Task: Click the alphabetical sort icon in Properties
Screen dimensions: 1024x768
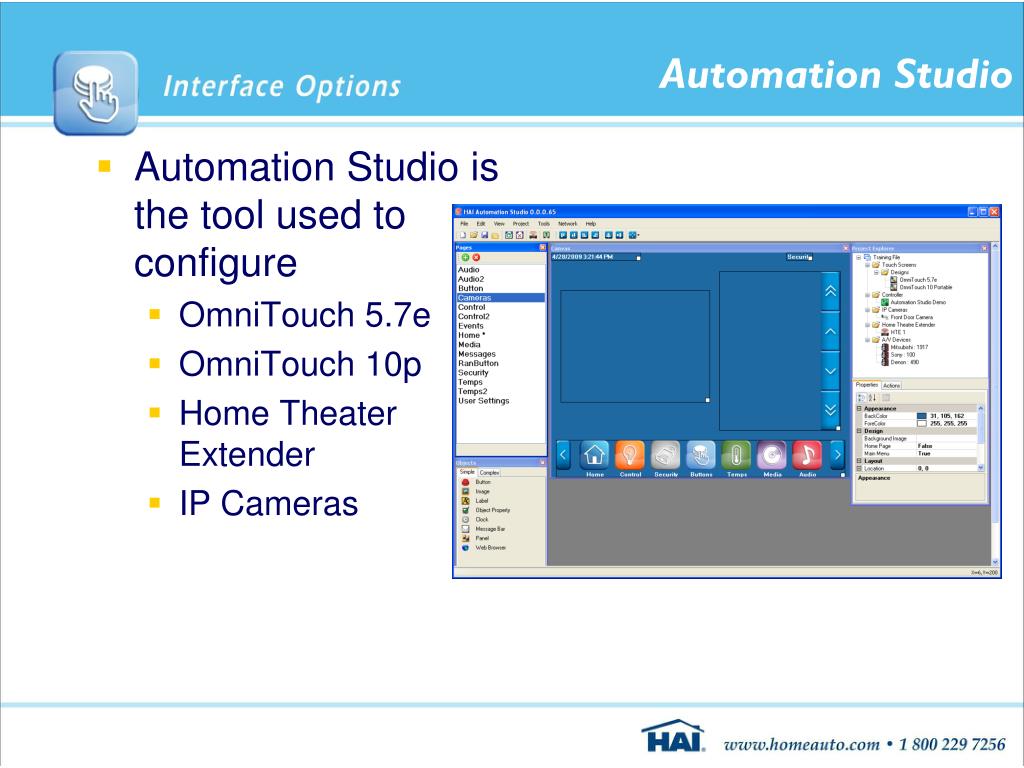Action: click(872, 398)
